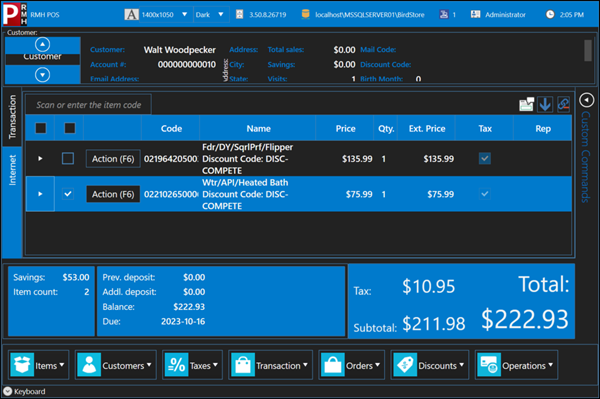The image size is (600, 399).
Task: Sort by the Price column header
Action: click(345, 129)
